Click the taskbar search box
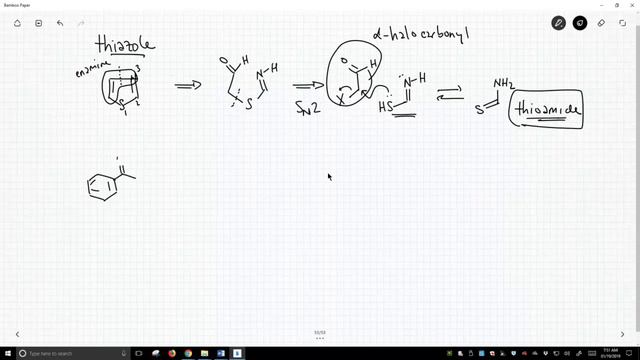 tap(73, 353)
